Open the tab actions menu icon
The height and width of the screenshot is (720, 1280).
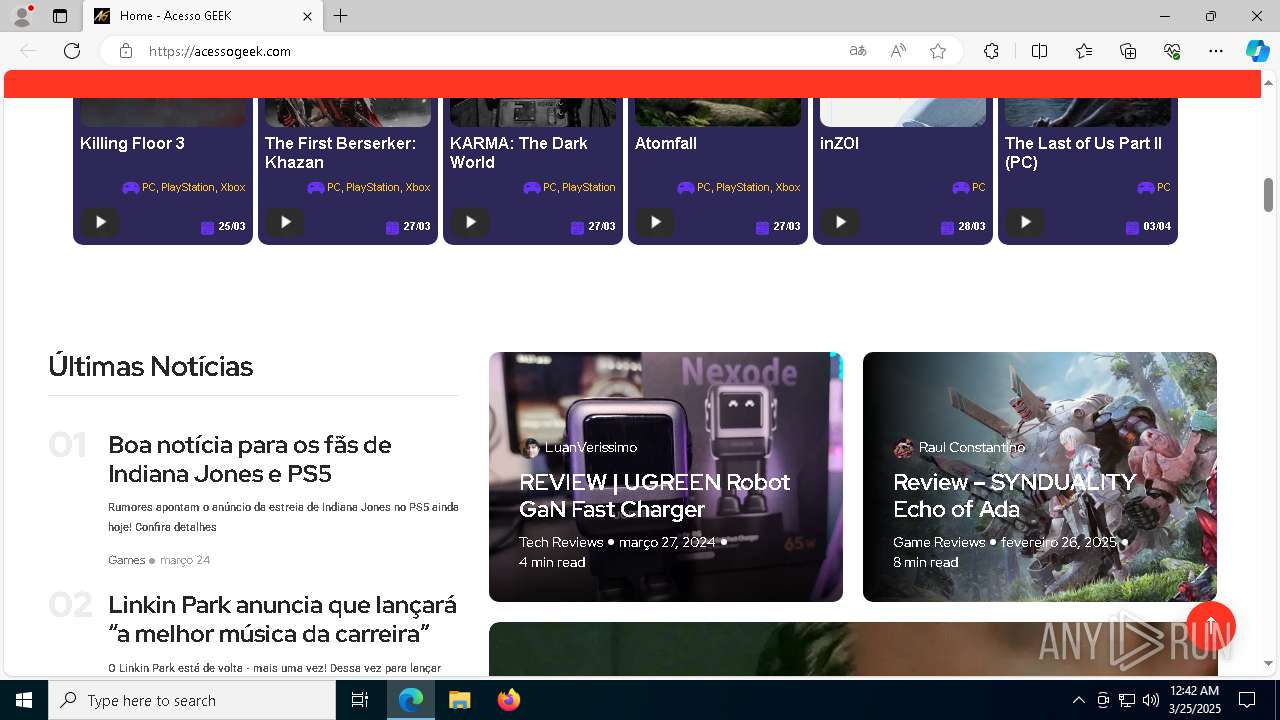point(60,16)
